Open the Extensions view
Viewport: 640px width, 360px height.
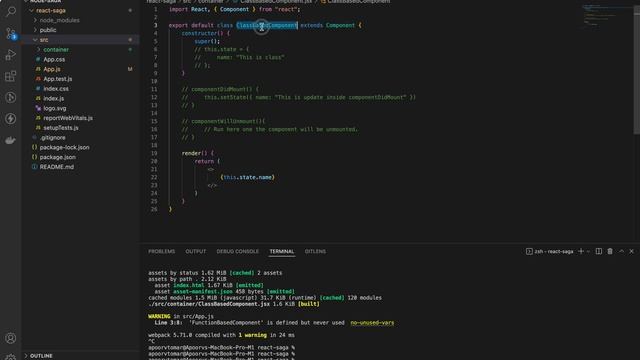point(11,76)
